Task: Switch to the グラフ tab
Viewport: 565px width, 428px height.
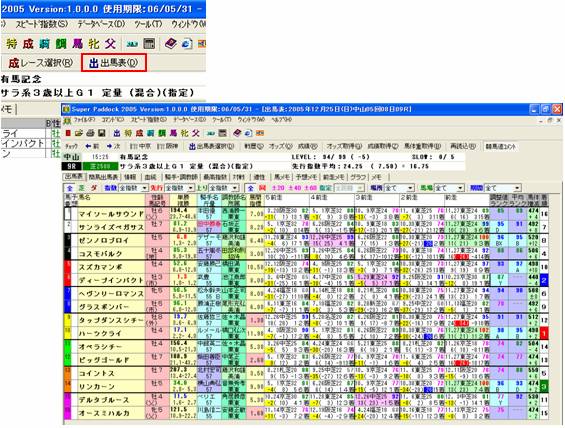Action: point(358,177)
